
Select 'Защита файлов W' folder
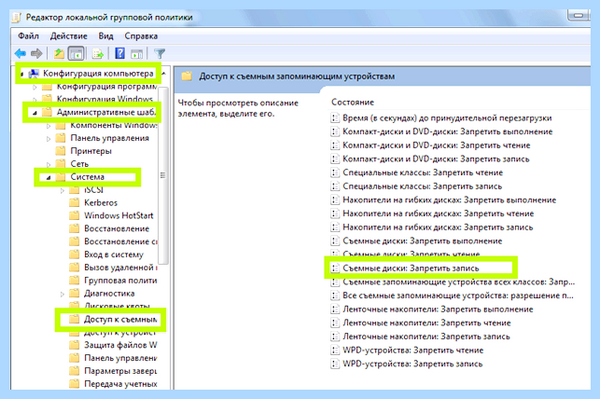click(121, 345)
